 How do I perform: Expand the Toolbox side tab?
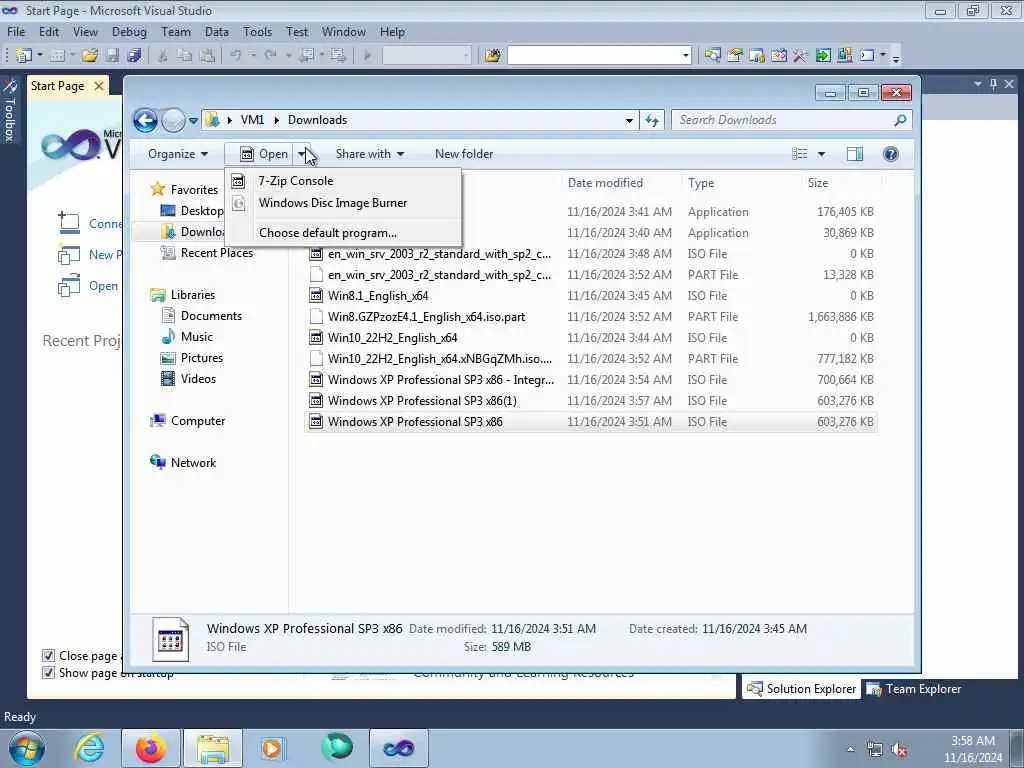coord(9,112)
